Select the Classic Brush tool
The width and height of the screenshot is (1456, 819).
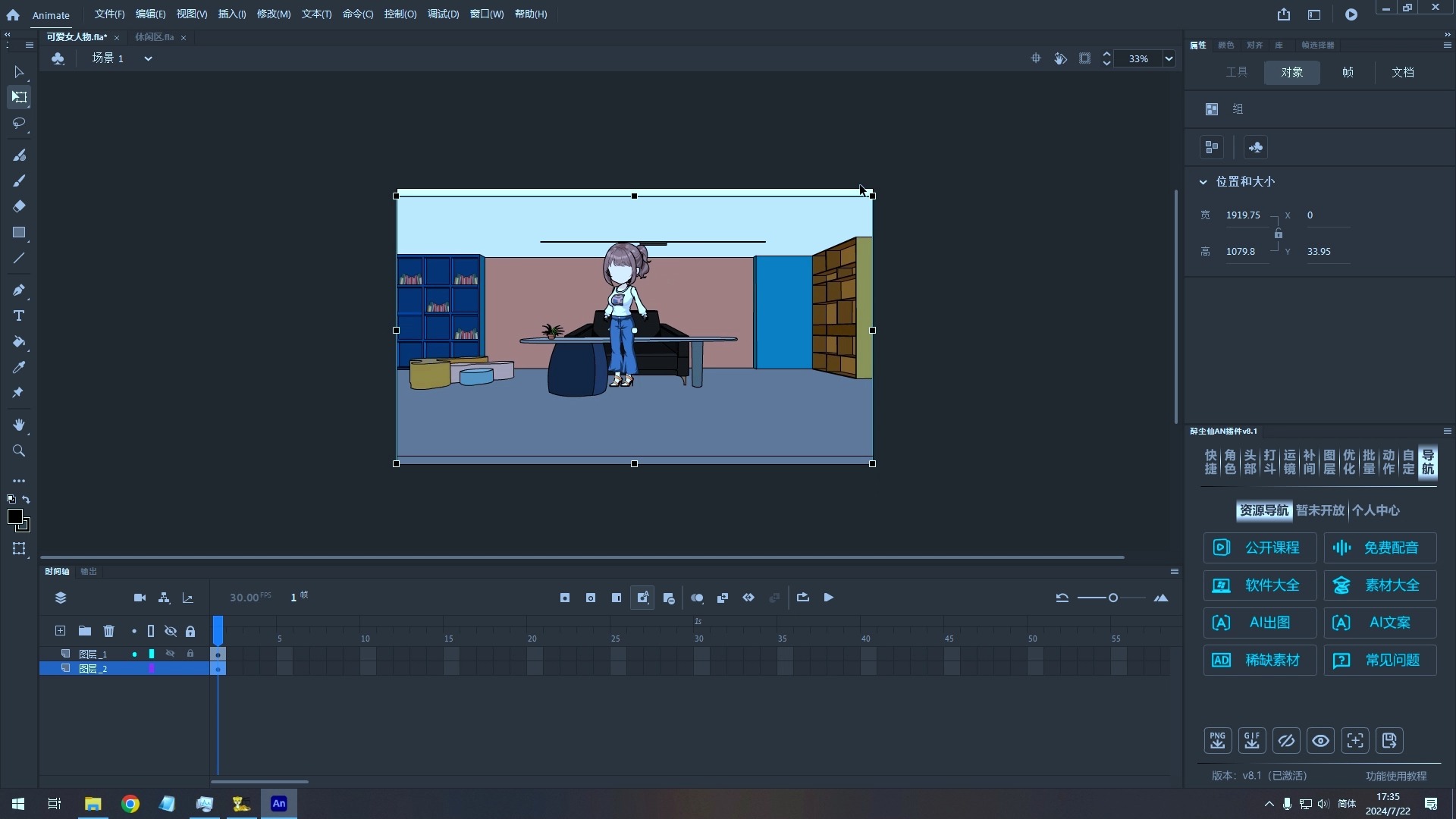click(x=19, y=180)
